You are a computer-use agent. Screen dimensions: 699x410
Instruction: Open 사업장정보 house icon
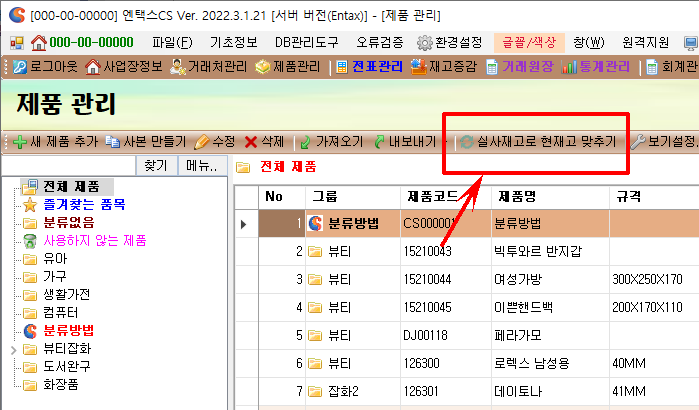click(x=93, y=67)
